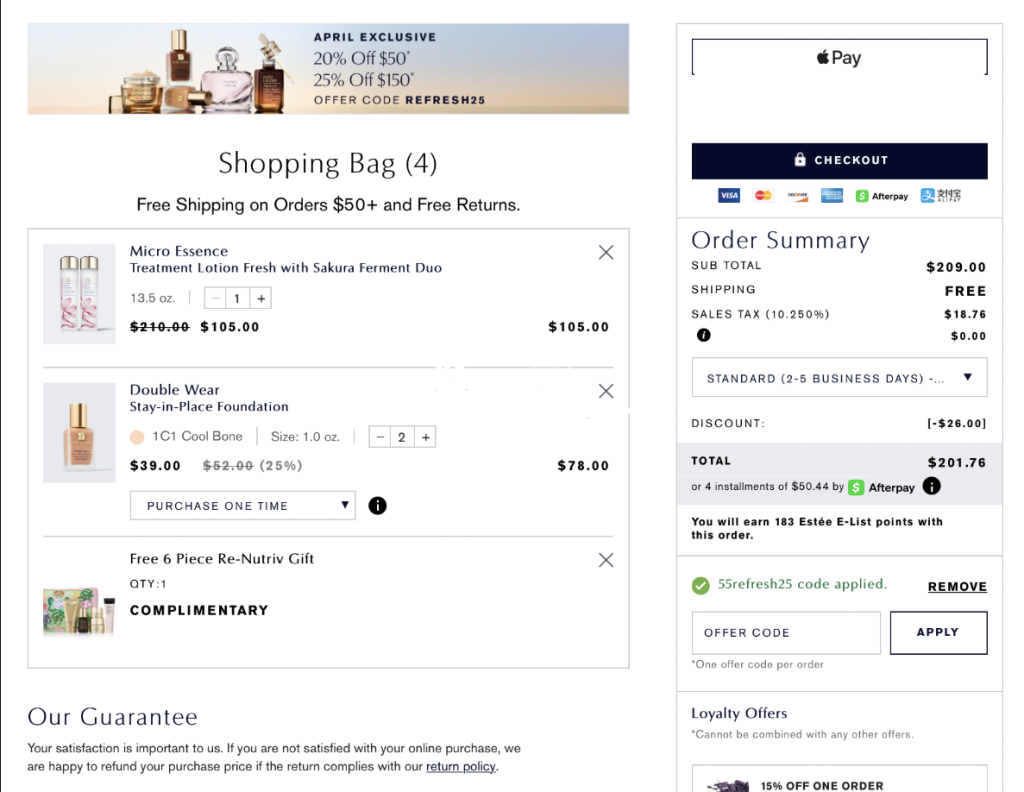This screenshot has width=1024, height=792.
Task: Click the Checkout button
Action: [x=839, y=160]
